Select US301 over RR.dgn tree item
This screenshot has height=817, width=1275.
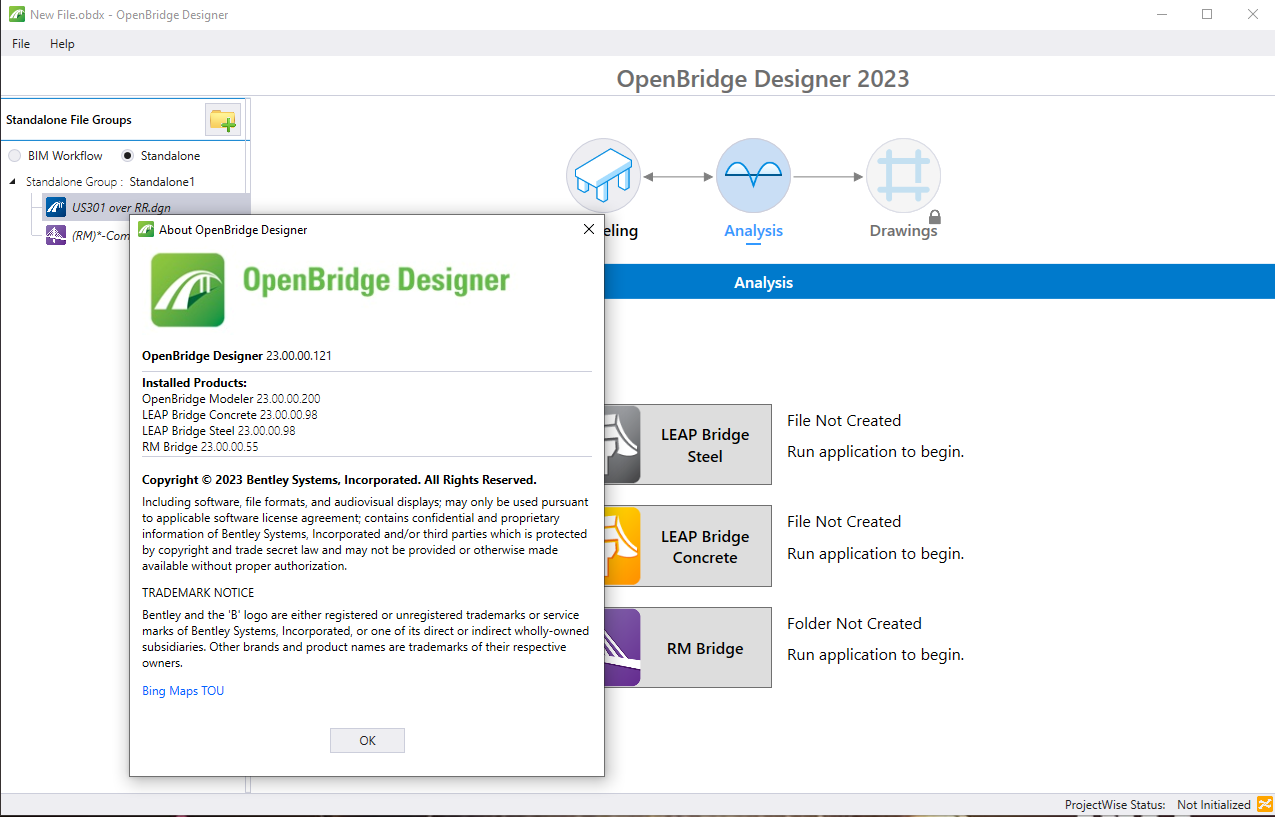tap(147, 207)
